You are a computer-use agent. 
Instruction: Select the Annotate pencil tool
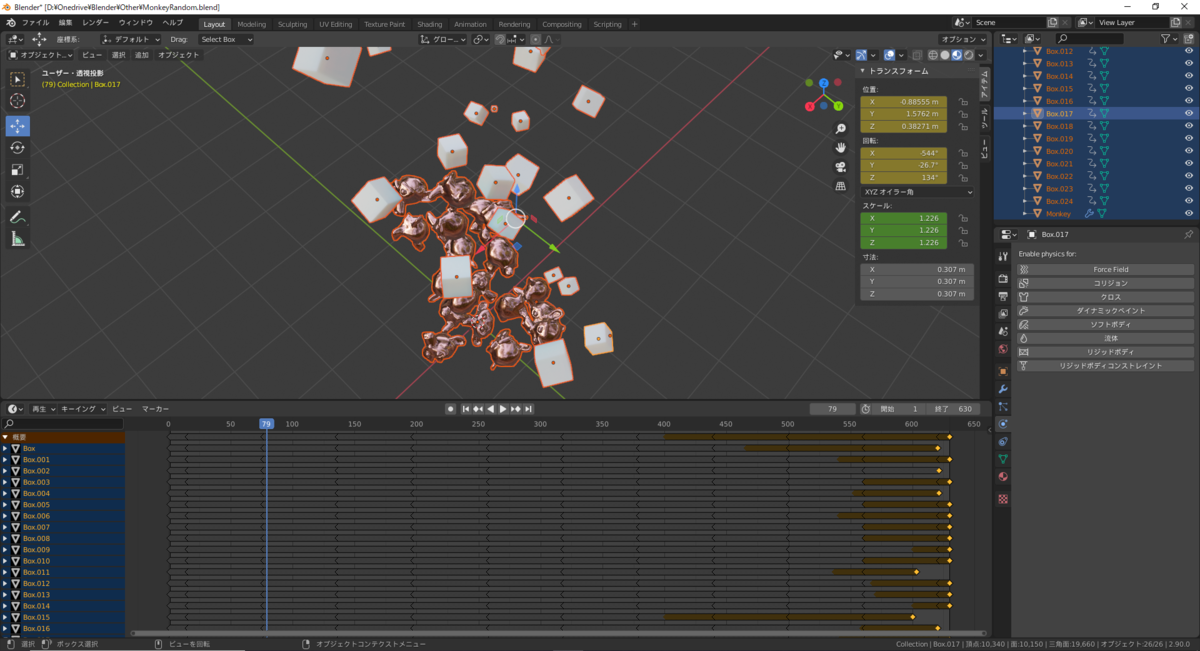(18, 217)
